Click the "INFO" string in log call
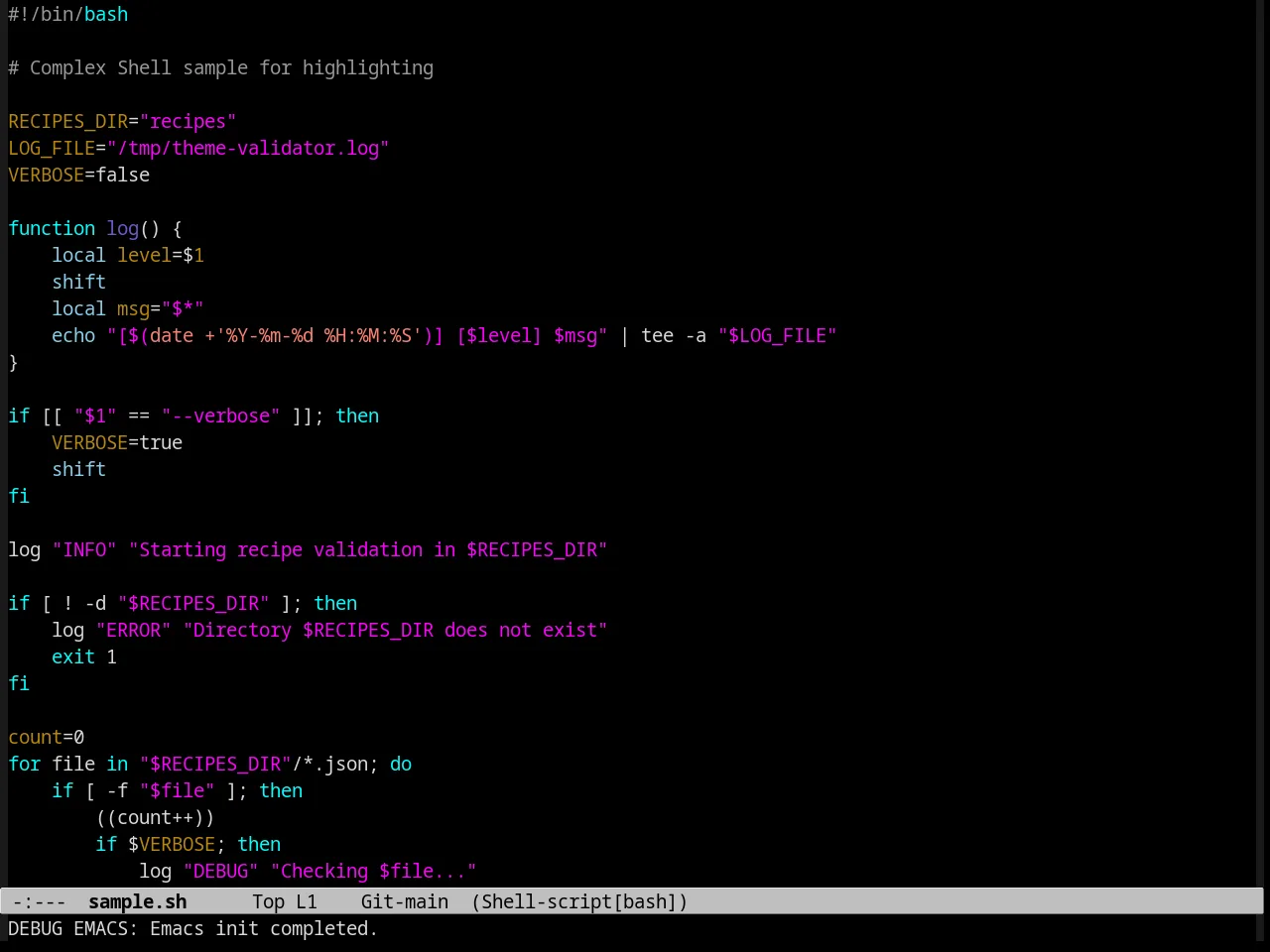 pyautogui.click(x=84, y=549)
